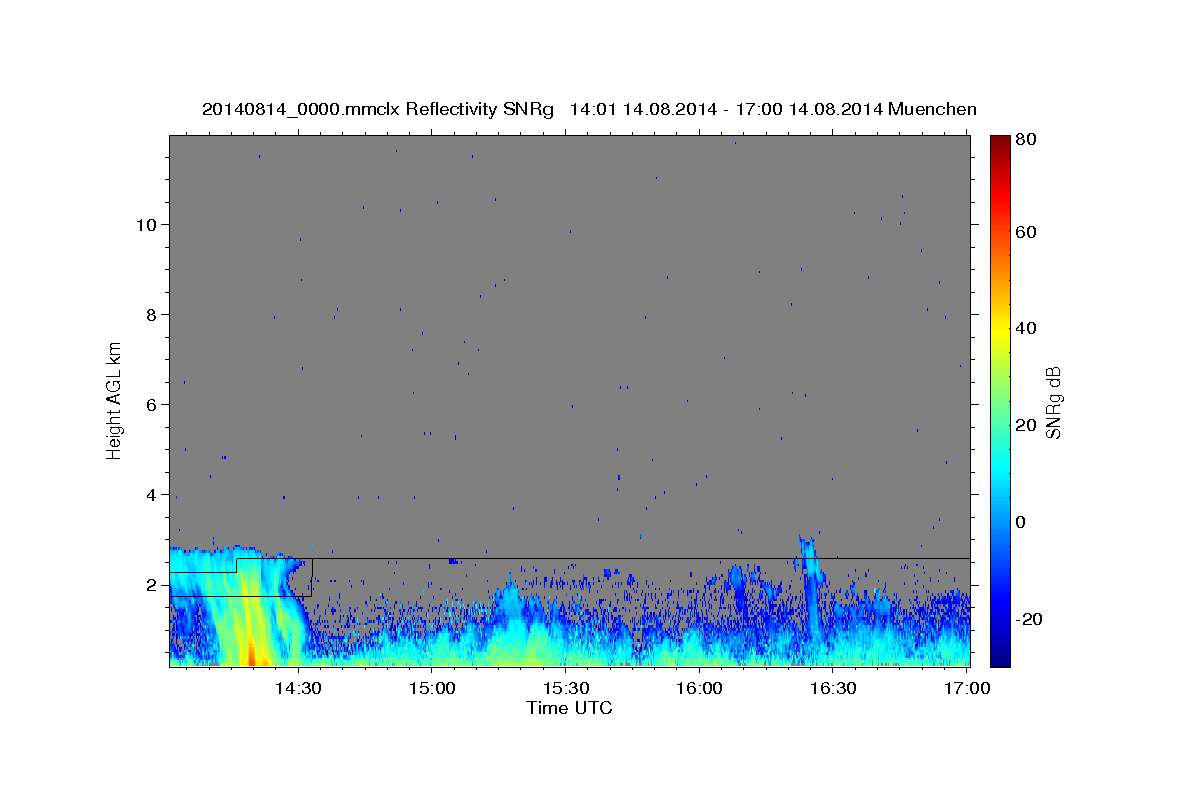Click the 15:00 time tick label

432,689
